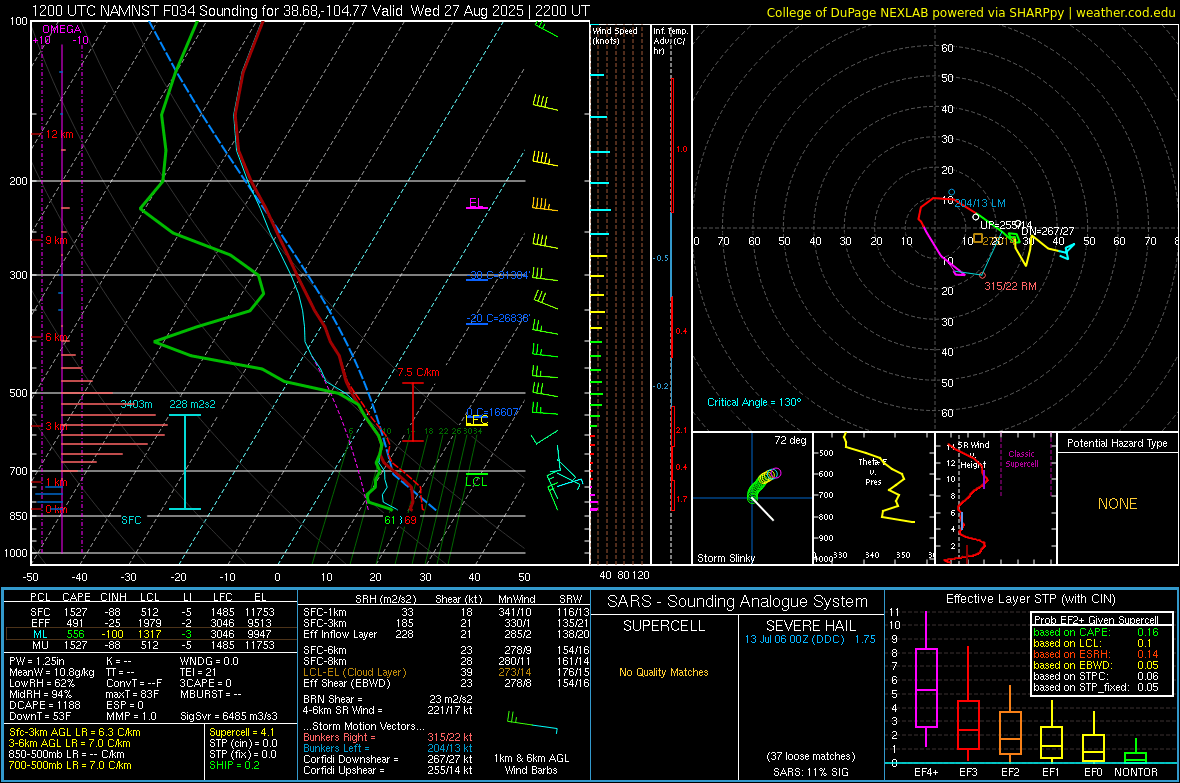Click the Effective Layer STP (with CIN) title

[x=1030, y=599]
